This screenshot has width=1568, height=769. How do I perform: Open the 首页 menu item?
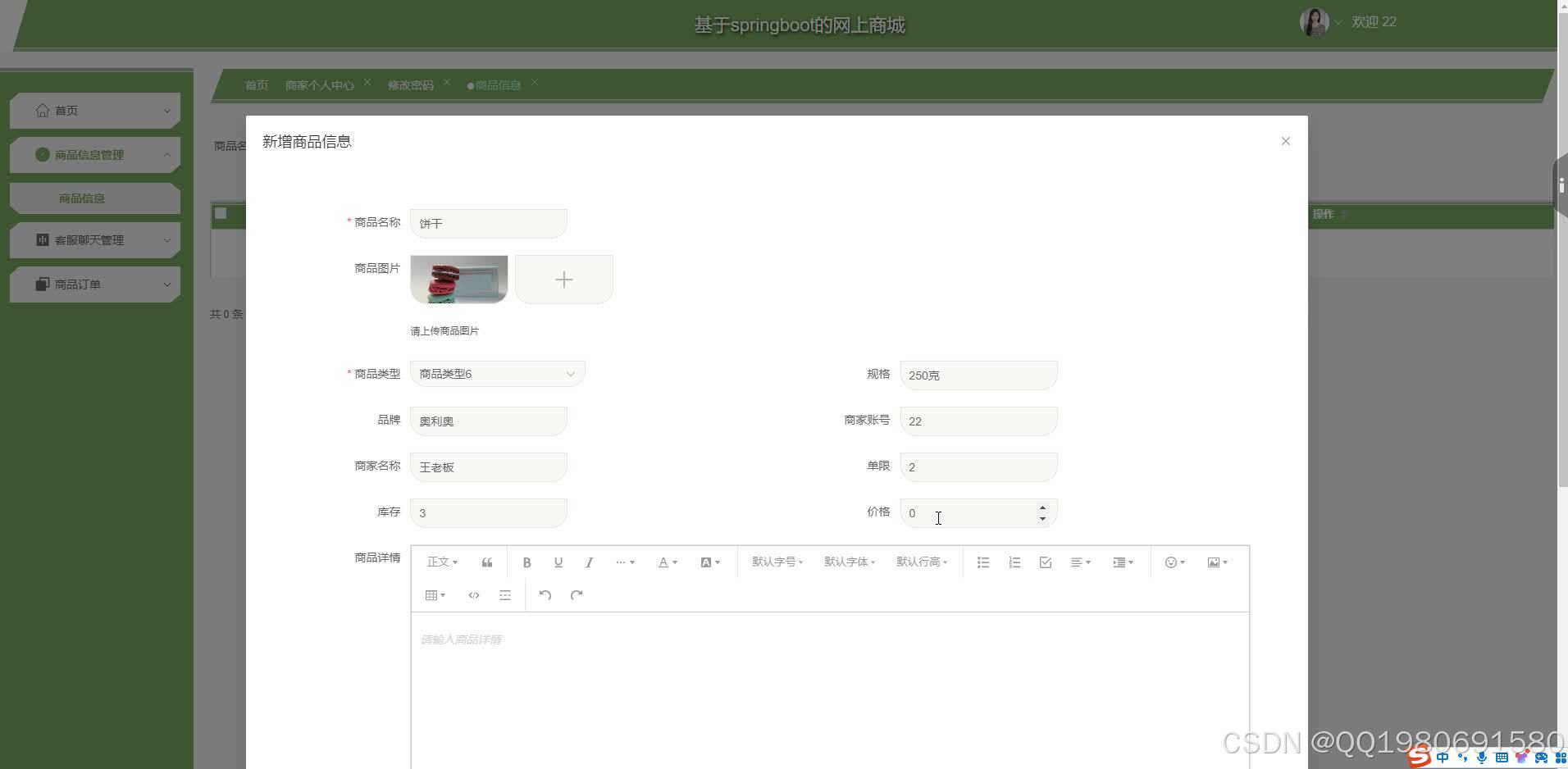94,110
